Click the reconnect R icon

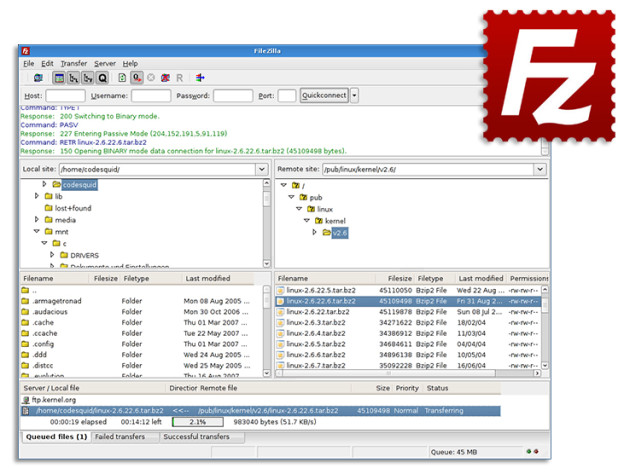[179, 78]
